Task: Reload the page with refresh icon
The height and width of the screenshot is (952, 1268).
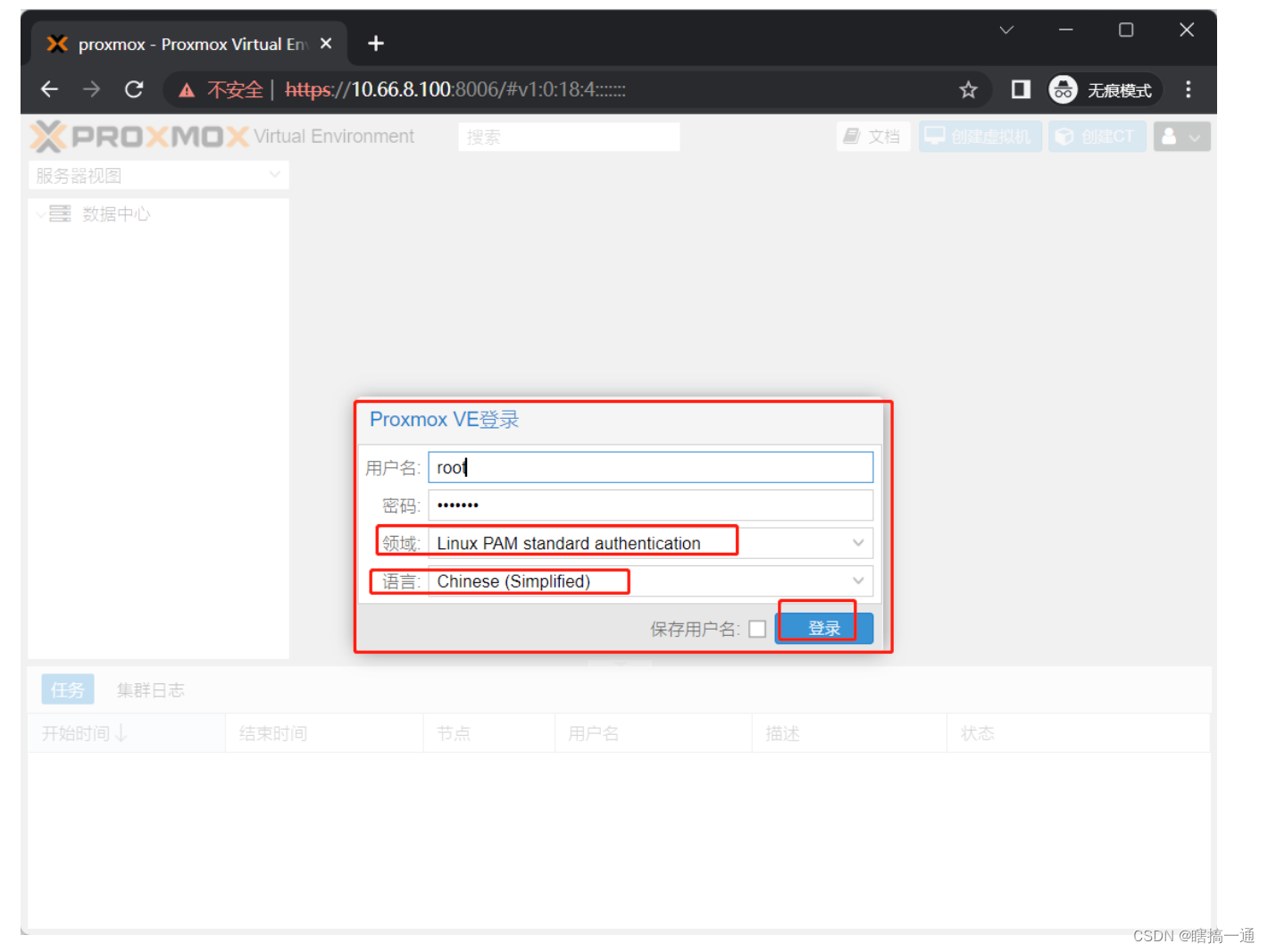Action: 134,89
